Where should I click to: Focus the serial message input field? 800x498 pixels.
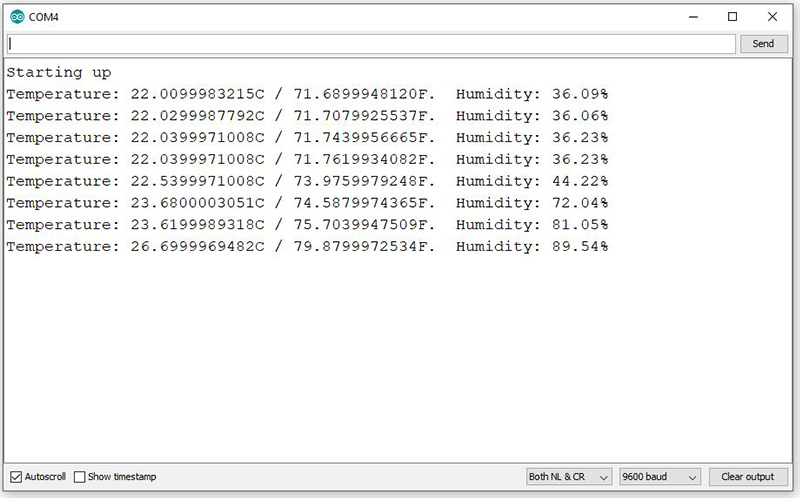(370, 44)
